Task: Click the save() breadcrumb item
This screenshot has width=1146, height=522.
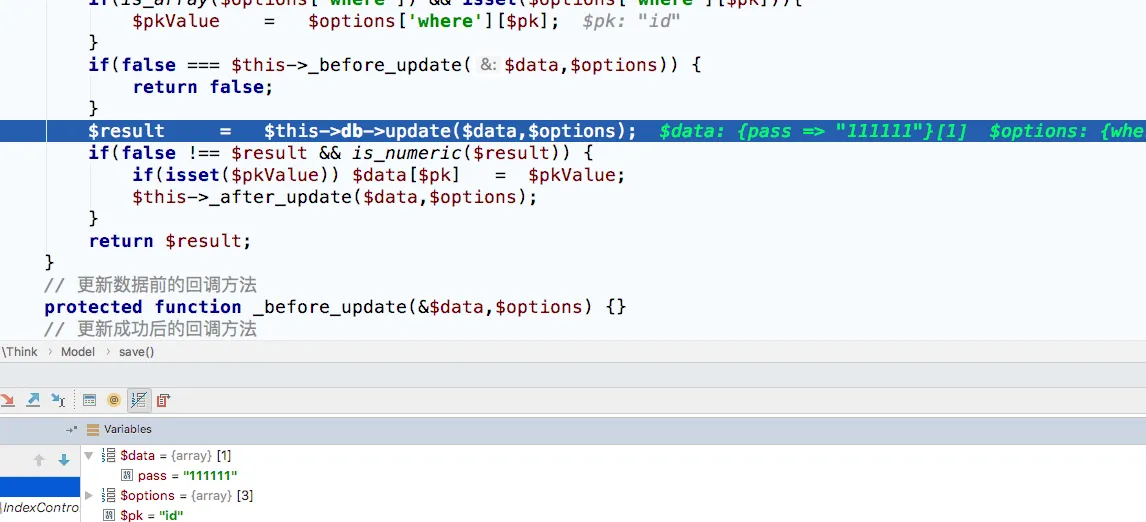Action: coord(136,352)
